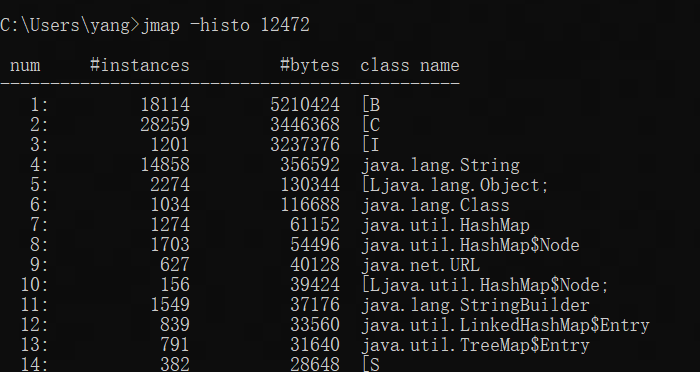700x372 pixels.
Task: Click the bytes value '116688'
Action: (x=310, y=205)
